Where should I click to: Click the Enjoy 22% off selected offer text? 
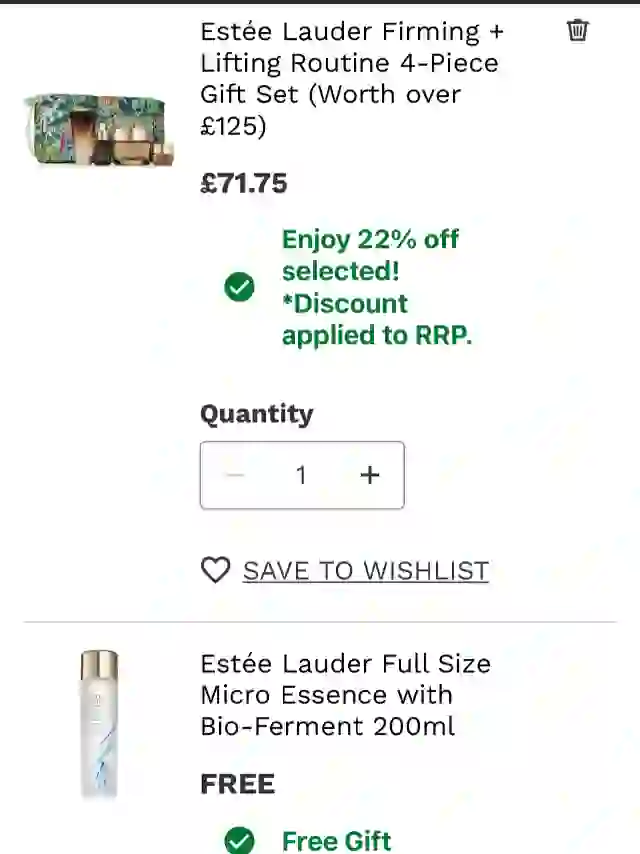pyautogui.click(x=370, y=255)
